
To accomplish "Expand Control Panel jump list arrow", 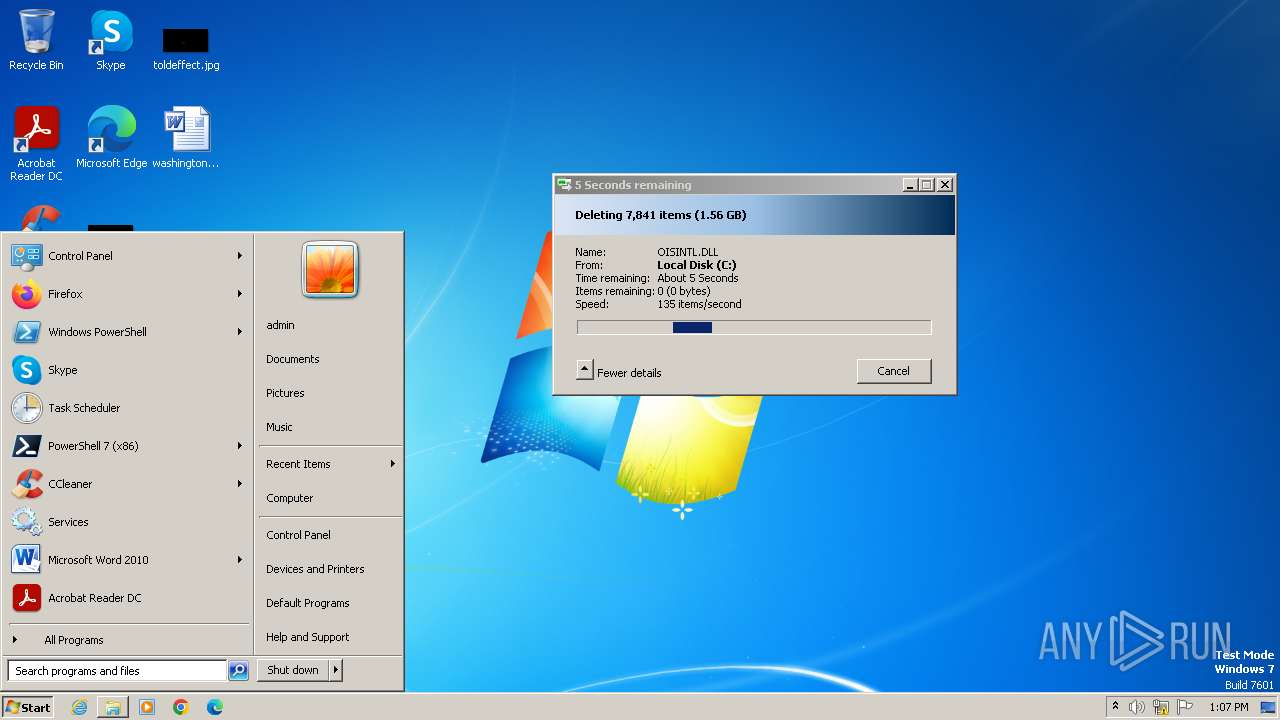I will pos(240,256).
